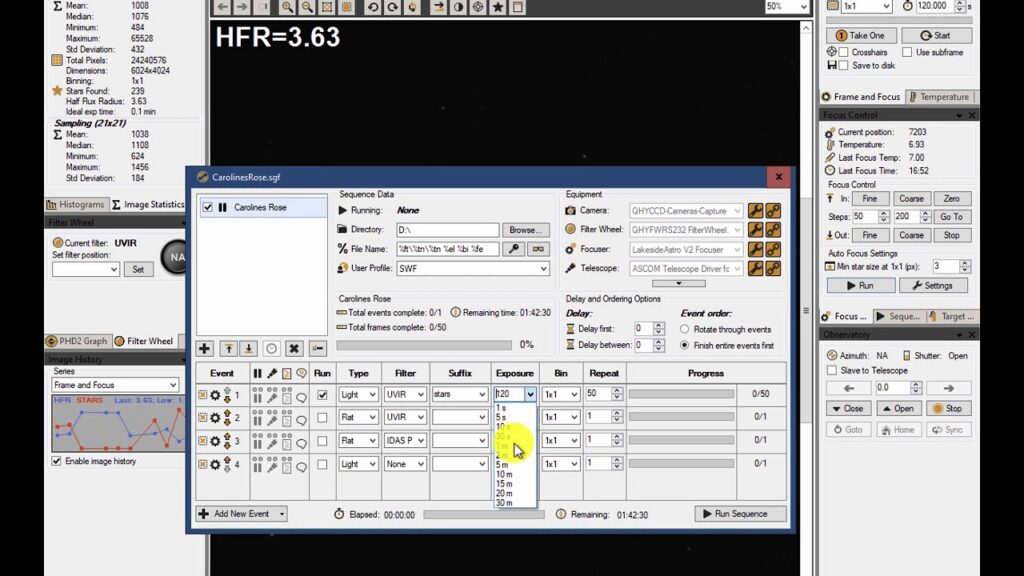Choose 30 m from the exposure list

click(504, 503)
